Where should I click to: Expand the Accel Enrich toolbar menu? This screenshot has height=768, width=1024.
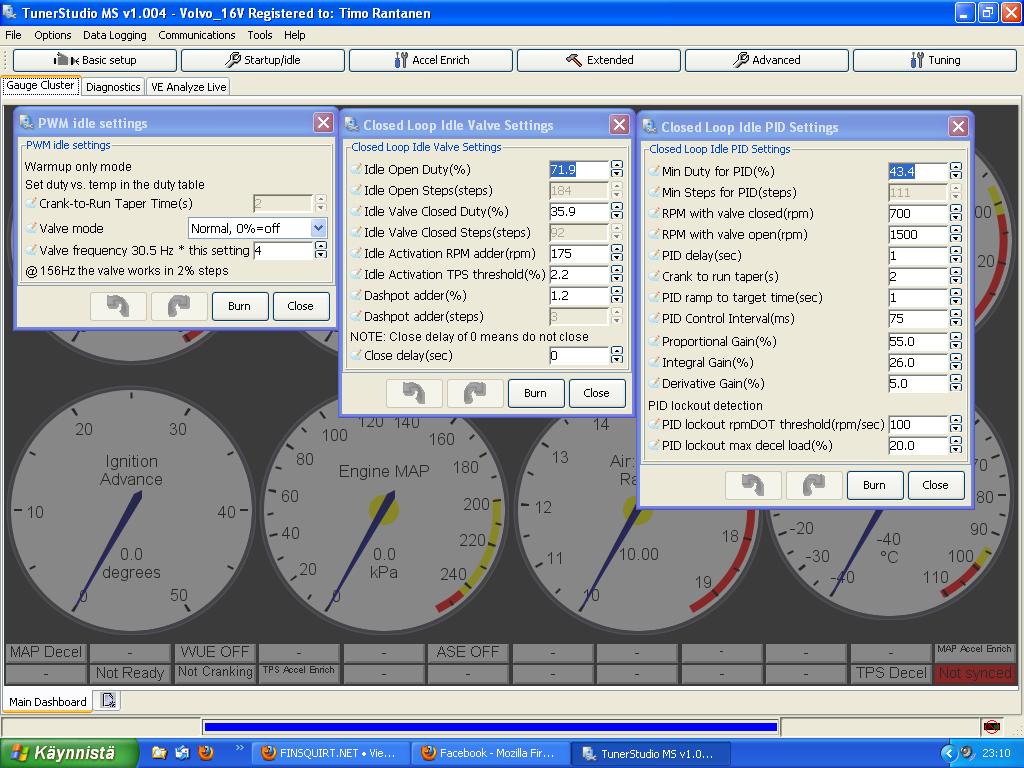[x=430, y=60]
